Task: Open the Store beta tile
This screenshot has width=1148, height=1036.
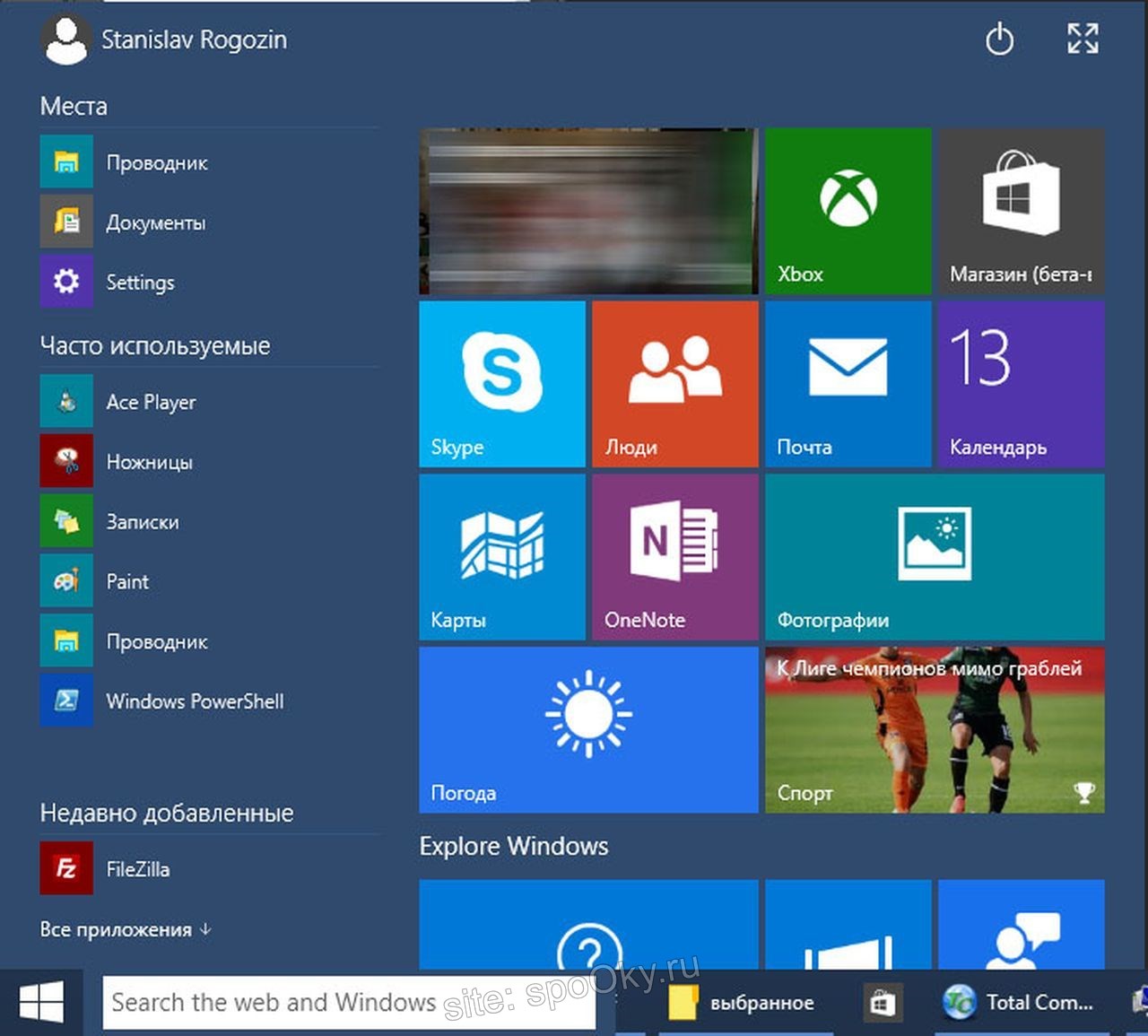Action: pyautogui.click(x=1022, y=211)
